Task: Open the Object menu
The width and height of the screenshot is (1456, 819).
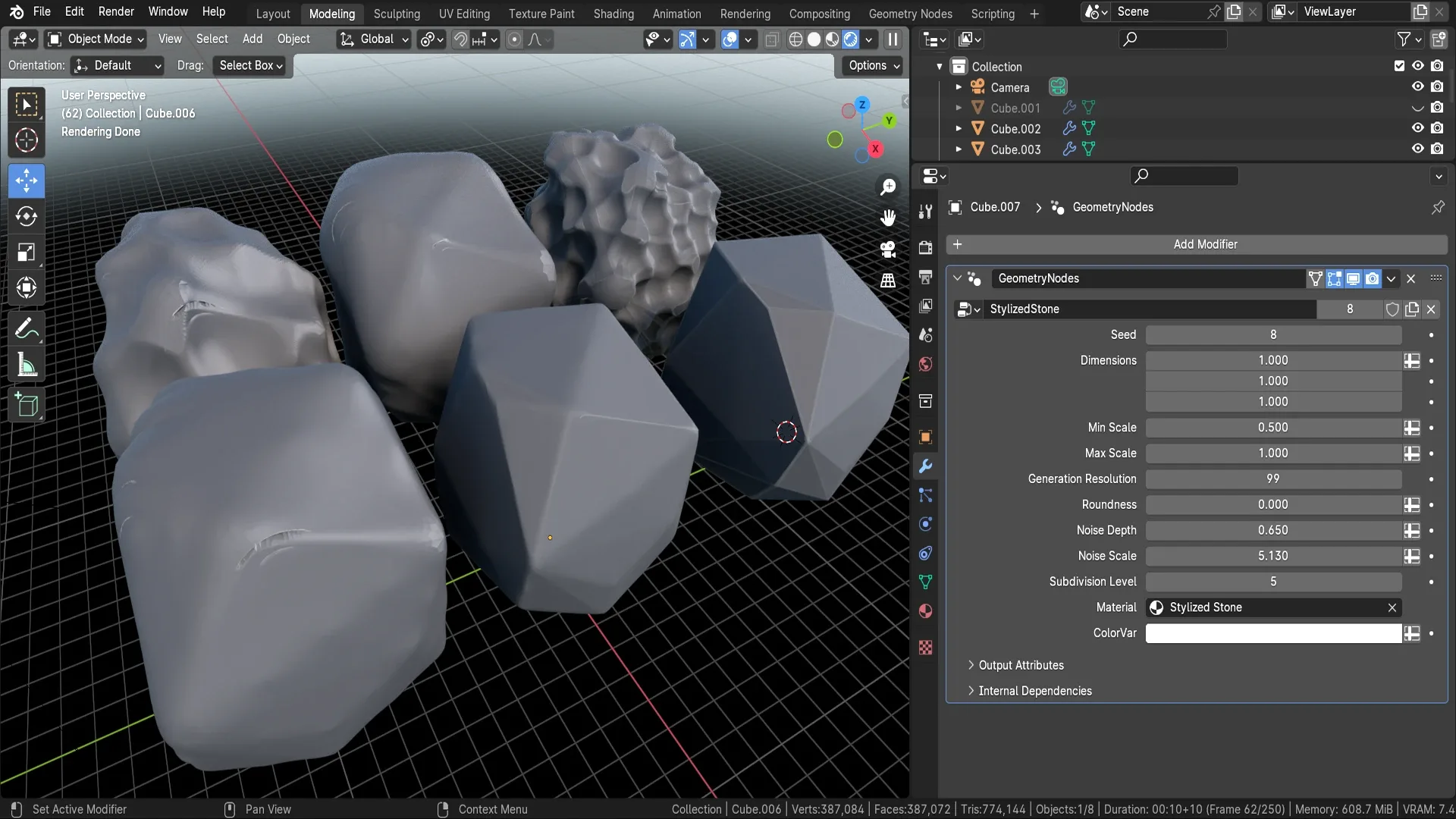Action: [x=293, y=39]
